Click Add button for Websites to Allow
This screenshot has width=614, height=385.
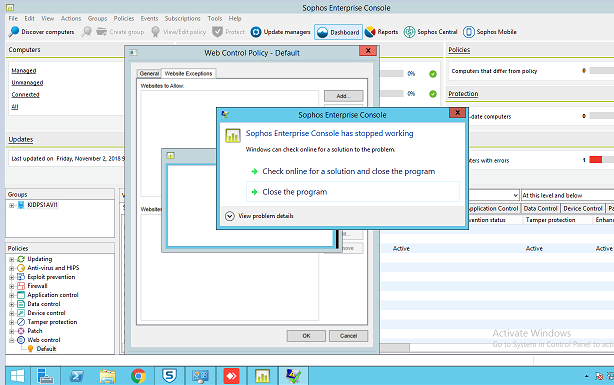pyautogui.click(x=343, y=96)
